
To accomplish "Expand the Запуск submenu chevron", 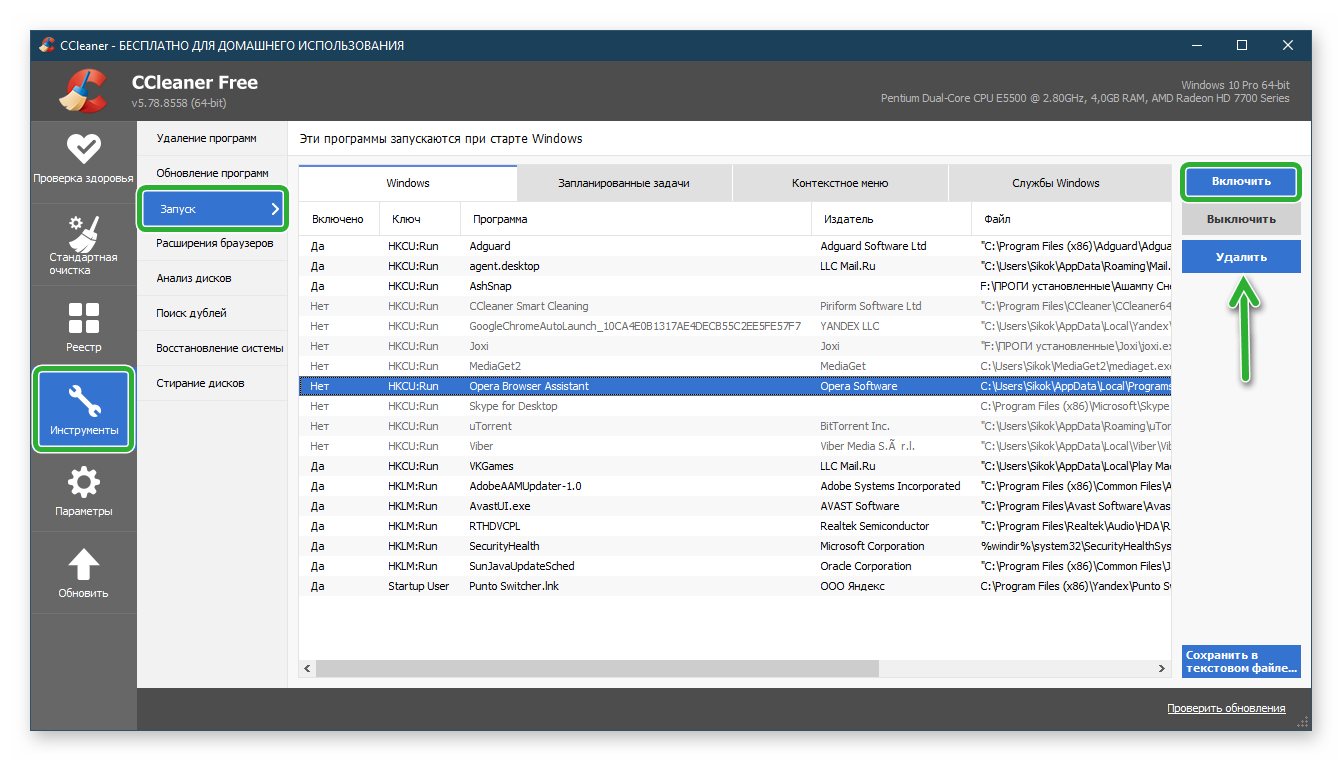I will (x=275, y=209).
